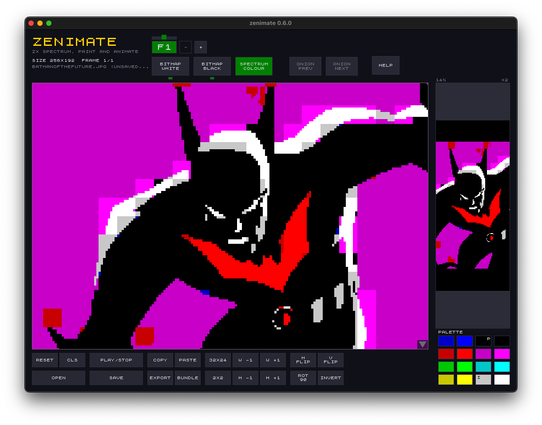Screen dimensions: 542x425
Task: Enable Onion Next overlay
Action: coord(342,66)
